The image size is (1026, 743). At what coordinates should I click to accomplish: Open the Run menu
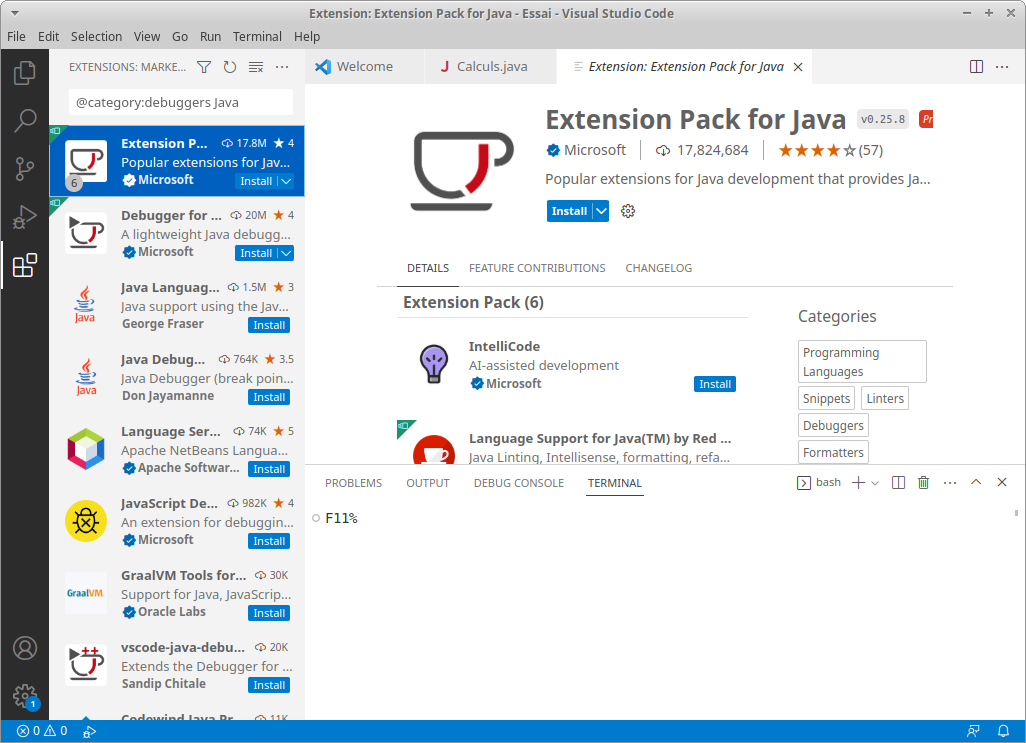[x=210, y=37]
